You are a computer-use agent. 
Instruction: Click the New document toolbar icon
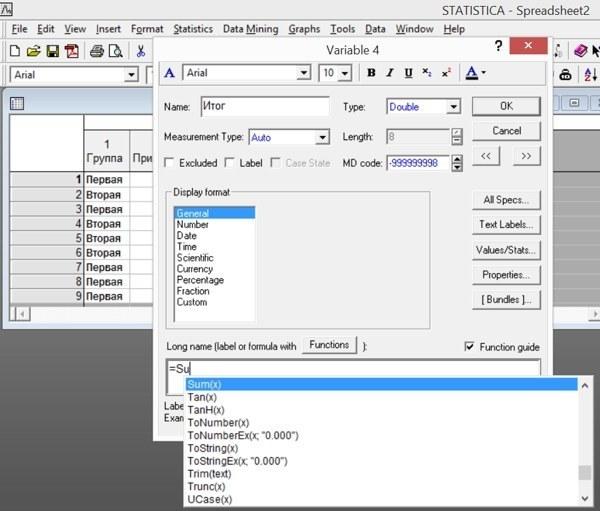15,51
